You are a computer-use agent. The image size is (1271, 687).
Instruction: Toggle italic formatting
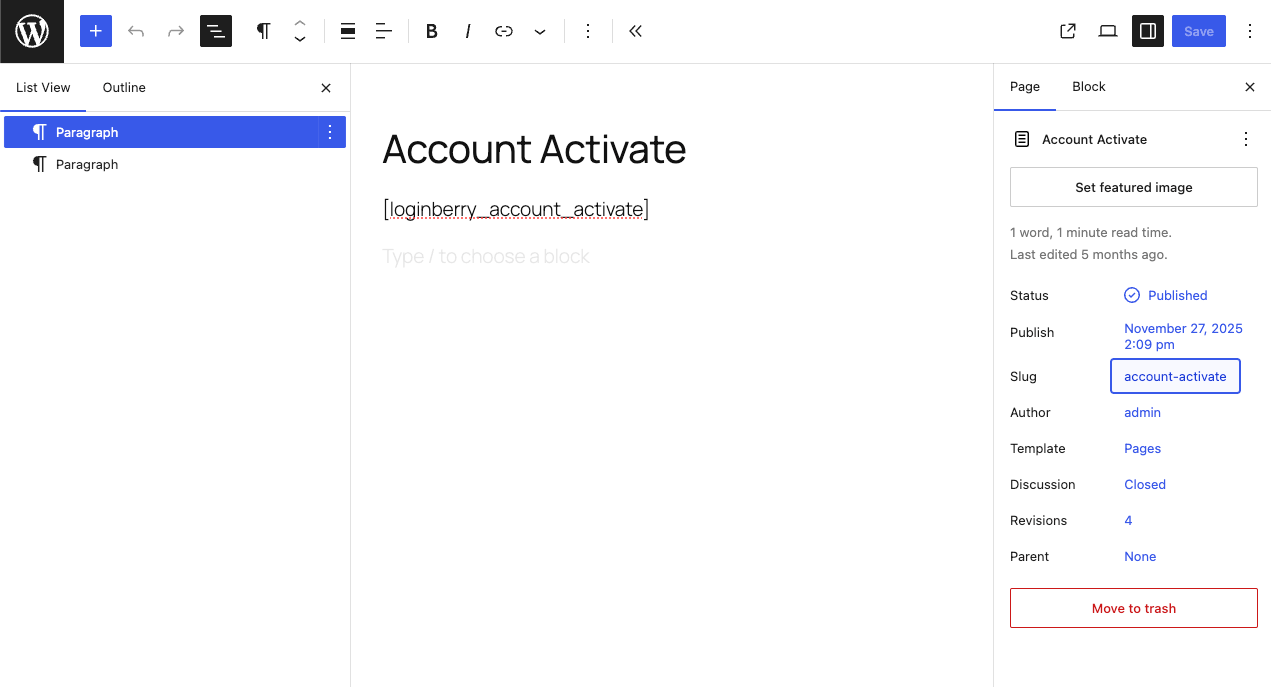pos(468,31)
